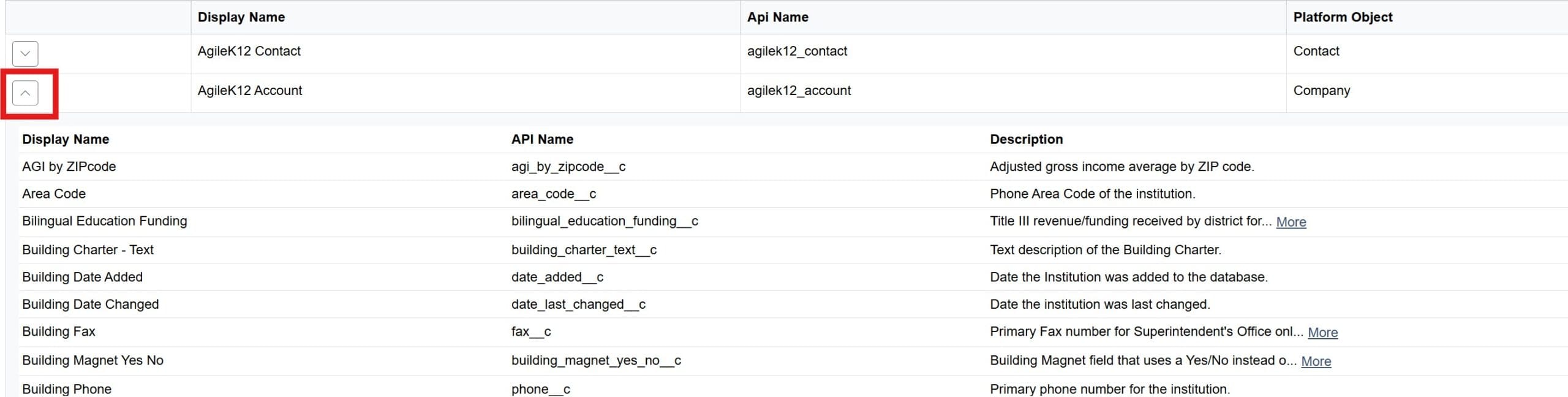Collapse the AgileK12 Account row
Image resolution: width=1568 pixels, height=397 pixels.
tap(25, 93)
